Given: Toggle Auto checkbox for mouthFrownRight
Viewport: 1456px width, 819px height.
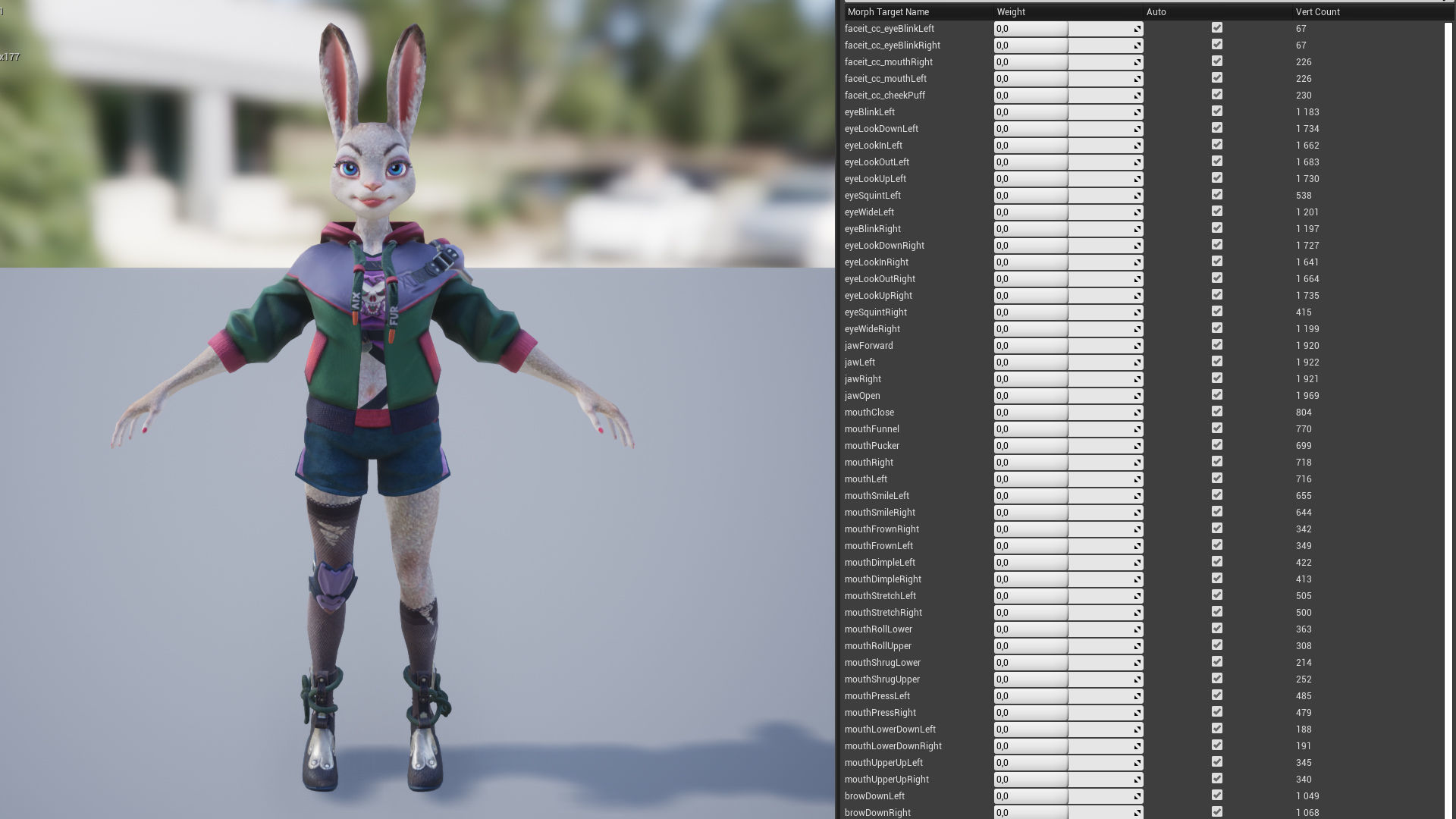Looking at the screenshot, I should point(1217,529).
